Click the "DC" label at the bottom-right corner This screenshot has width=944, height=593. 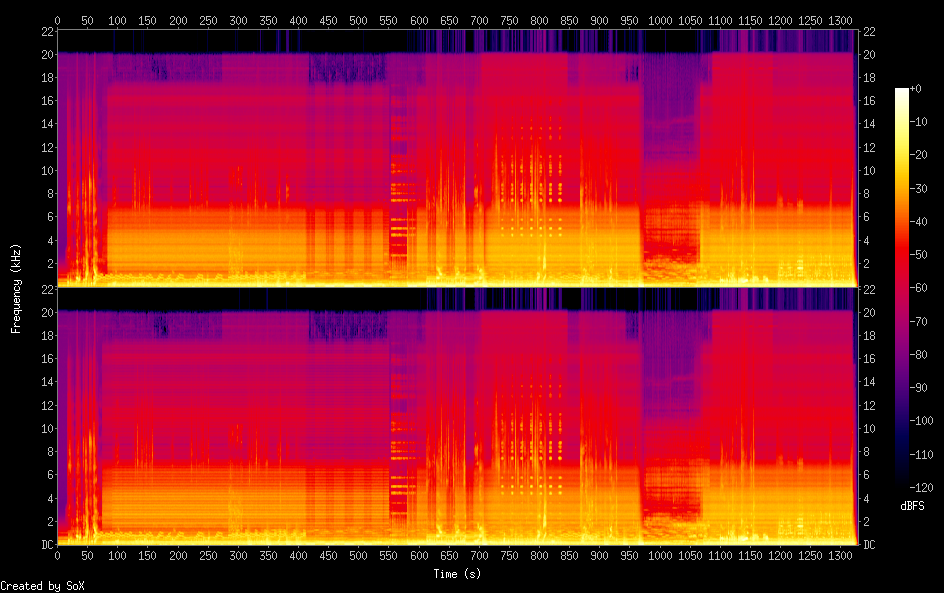coord(869,545)
